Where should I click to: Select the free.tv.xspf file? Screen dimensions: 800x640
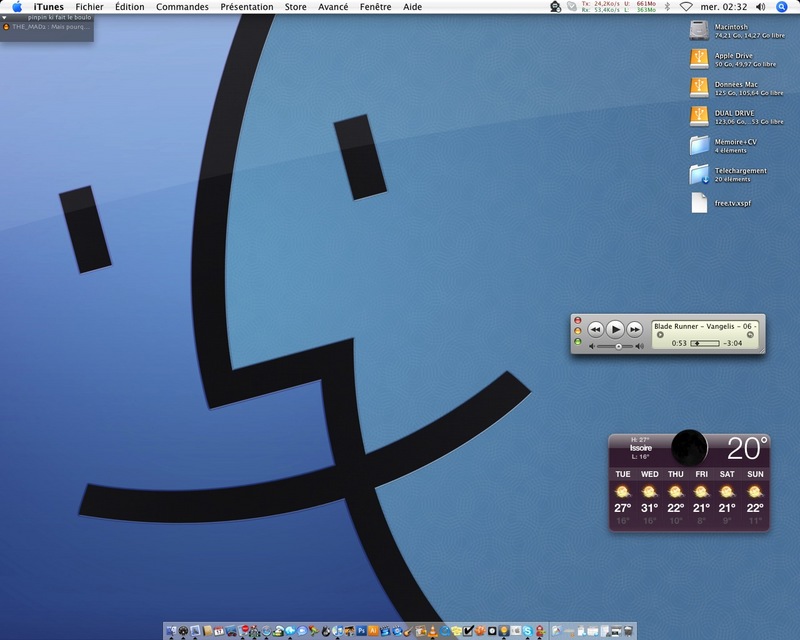click(x=699, y=203)
